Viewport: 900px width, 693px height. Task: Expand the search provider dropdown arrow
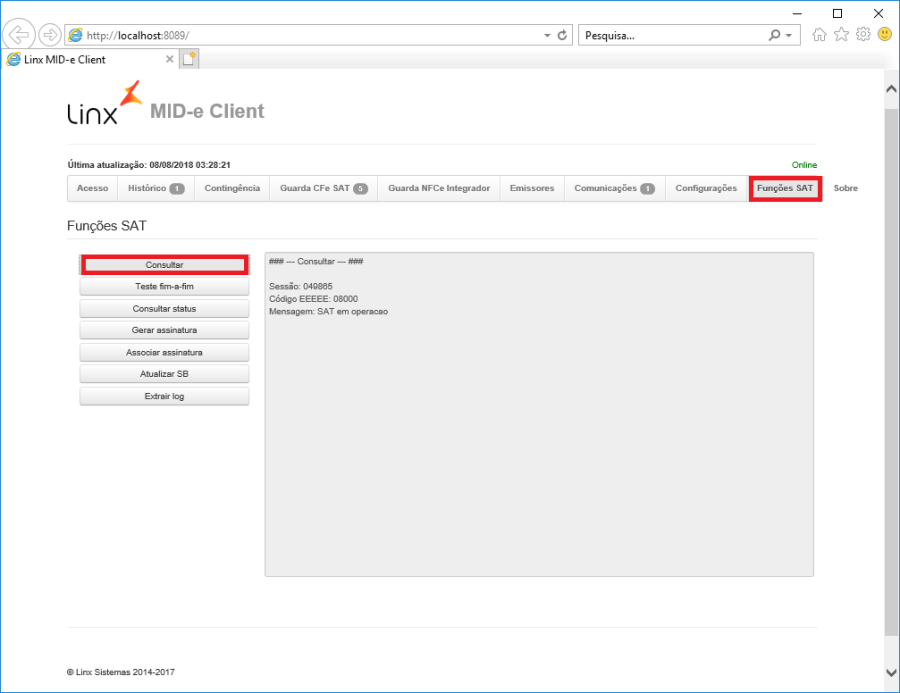click(789, 36)
